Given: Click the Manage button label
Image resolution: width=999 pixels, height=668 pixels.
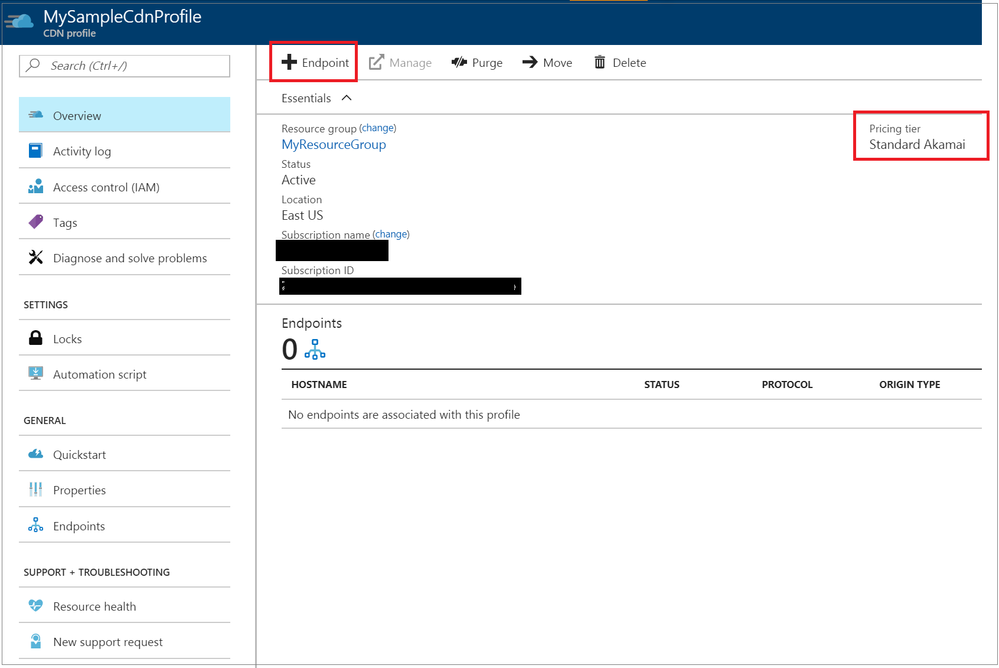Looking at the screenshot, I should 410,62.
